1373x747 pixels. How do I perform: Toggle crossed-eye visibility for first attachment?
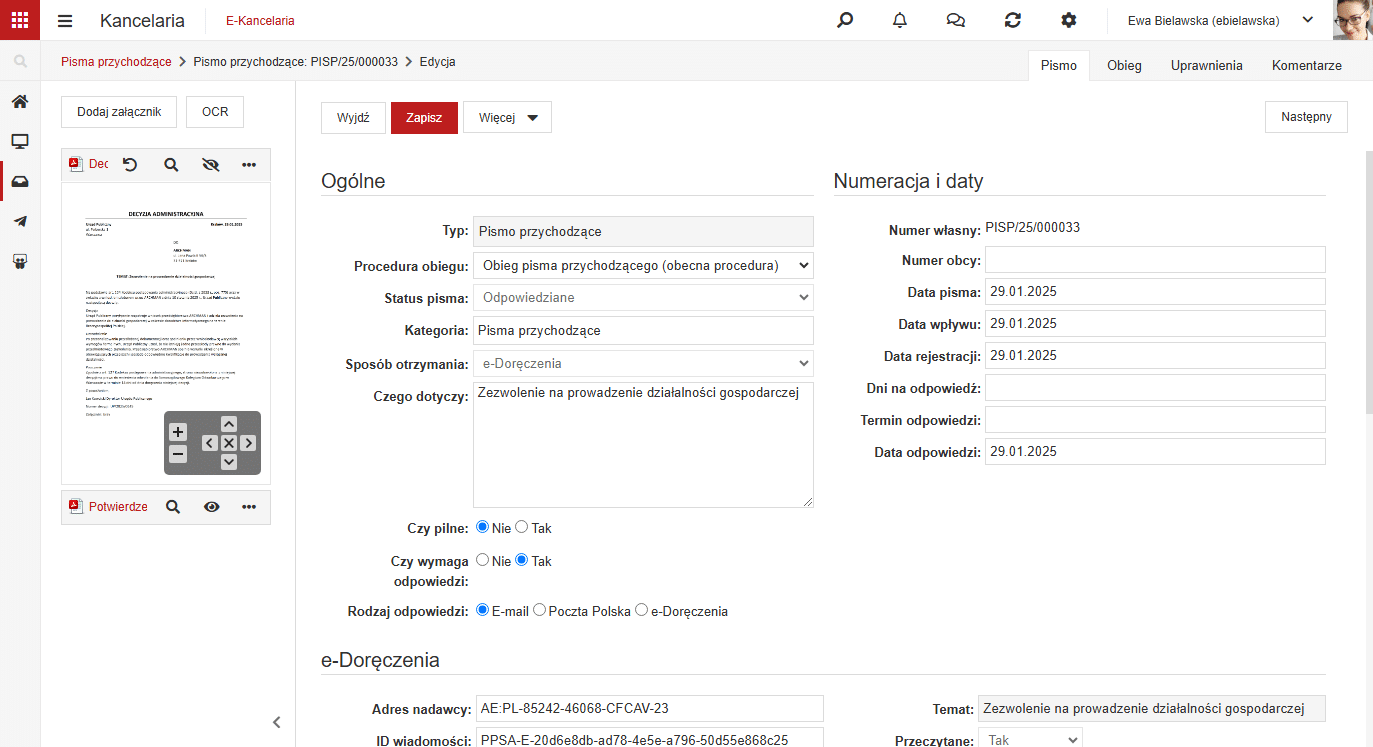pos(210,164)
